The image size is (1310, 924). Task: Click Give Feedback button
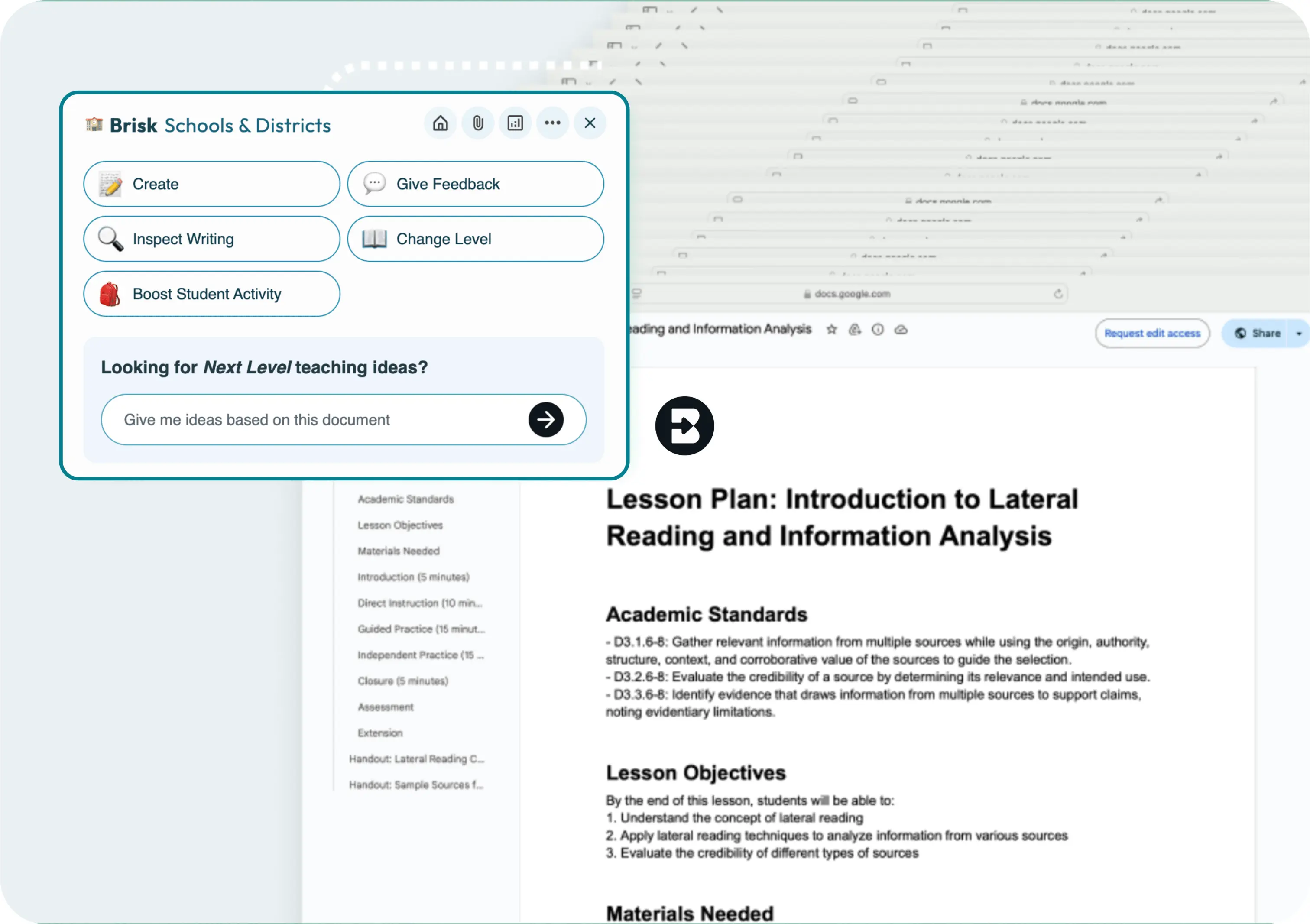click(x=475, y=184)
